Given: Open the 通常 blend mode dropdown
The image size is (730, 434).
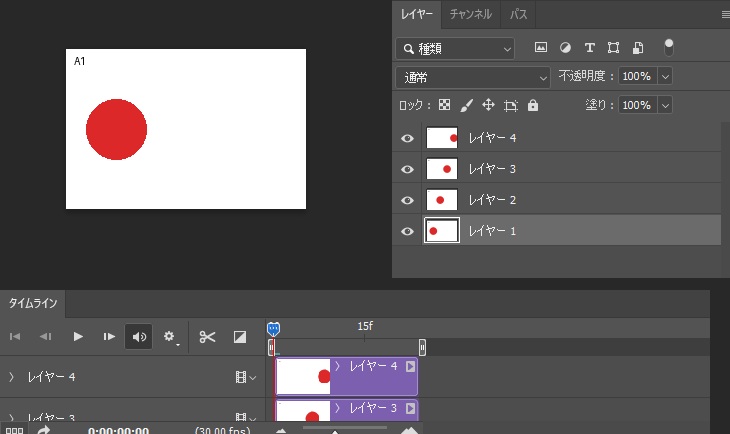Looking at the screenshot, I should click(x=473, y=77).
